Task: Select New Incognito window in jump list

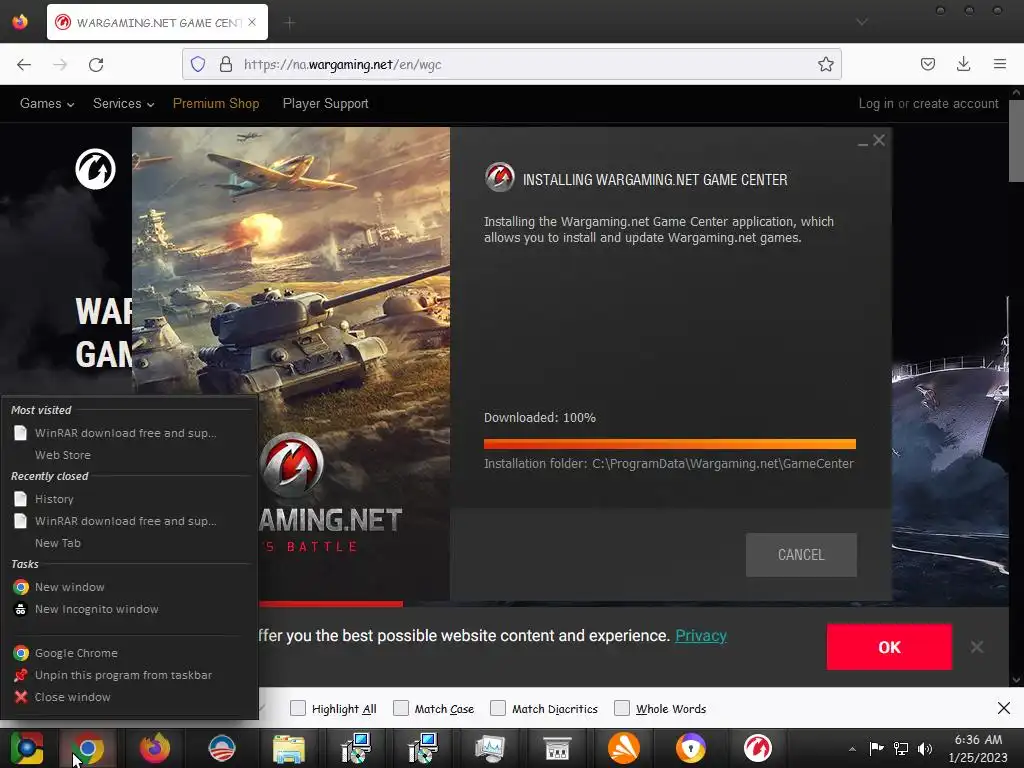Action: tap(129, 609)
